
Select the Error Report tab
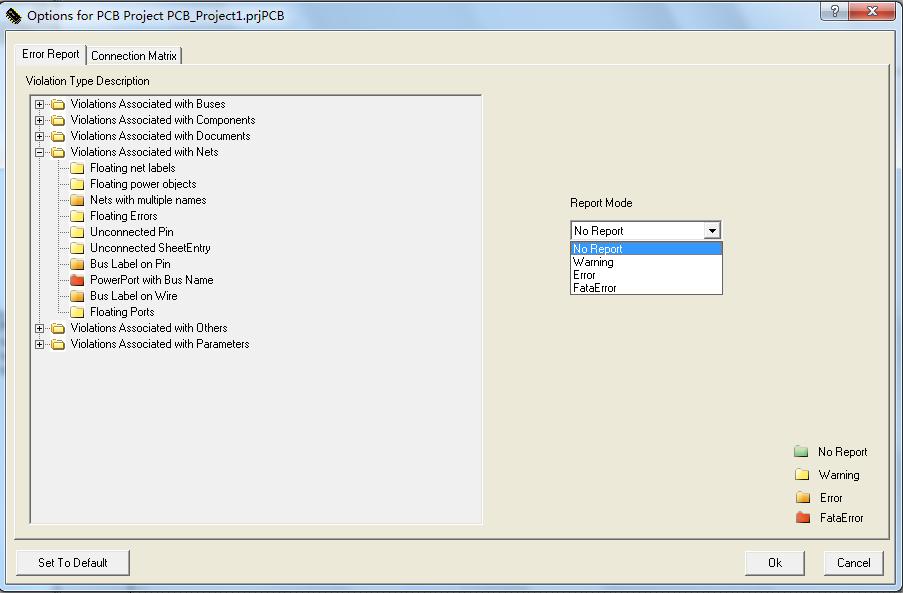[50, 54]
